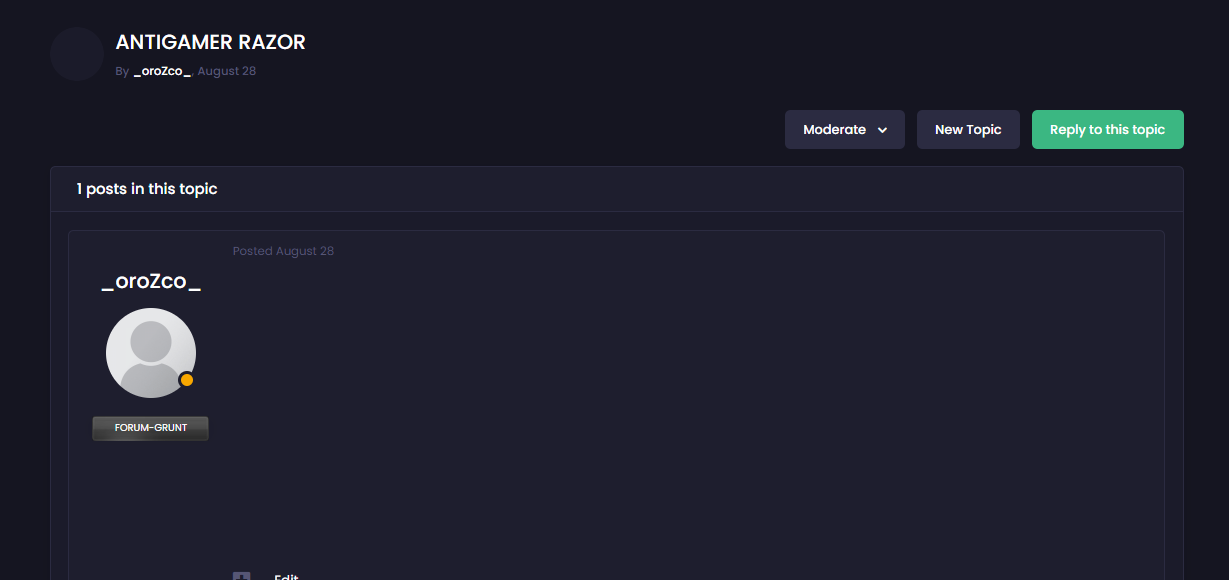
Task: Click the _oroZco_ username in the post
Action: (151, 281)
